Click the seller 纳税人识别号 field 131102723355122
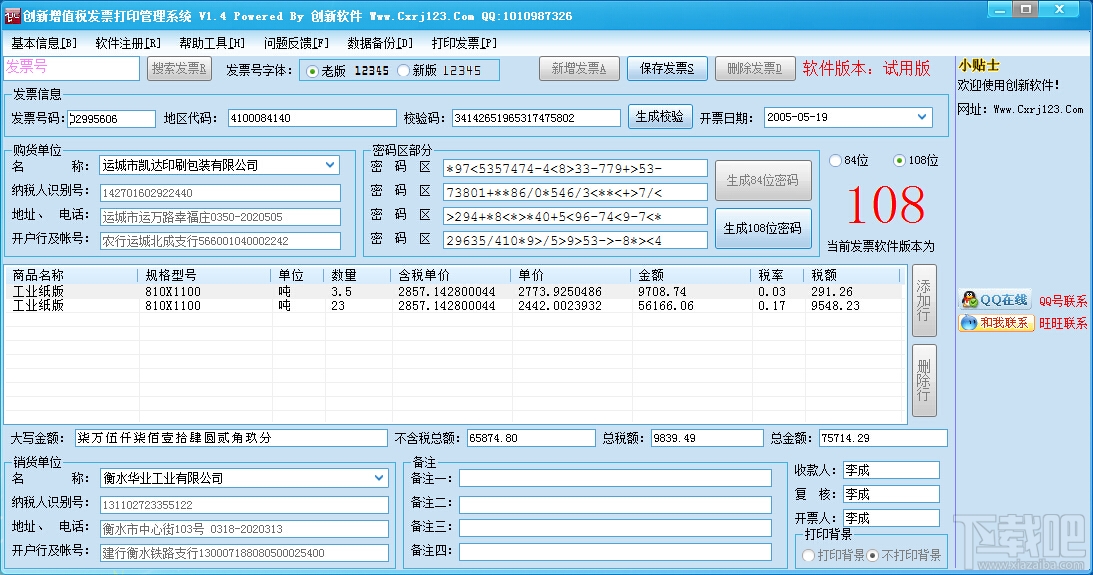1093x575 pixels. tap(245, 505)
